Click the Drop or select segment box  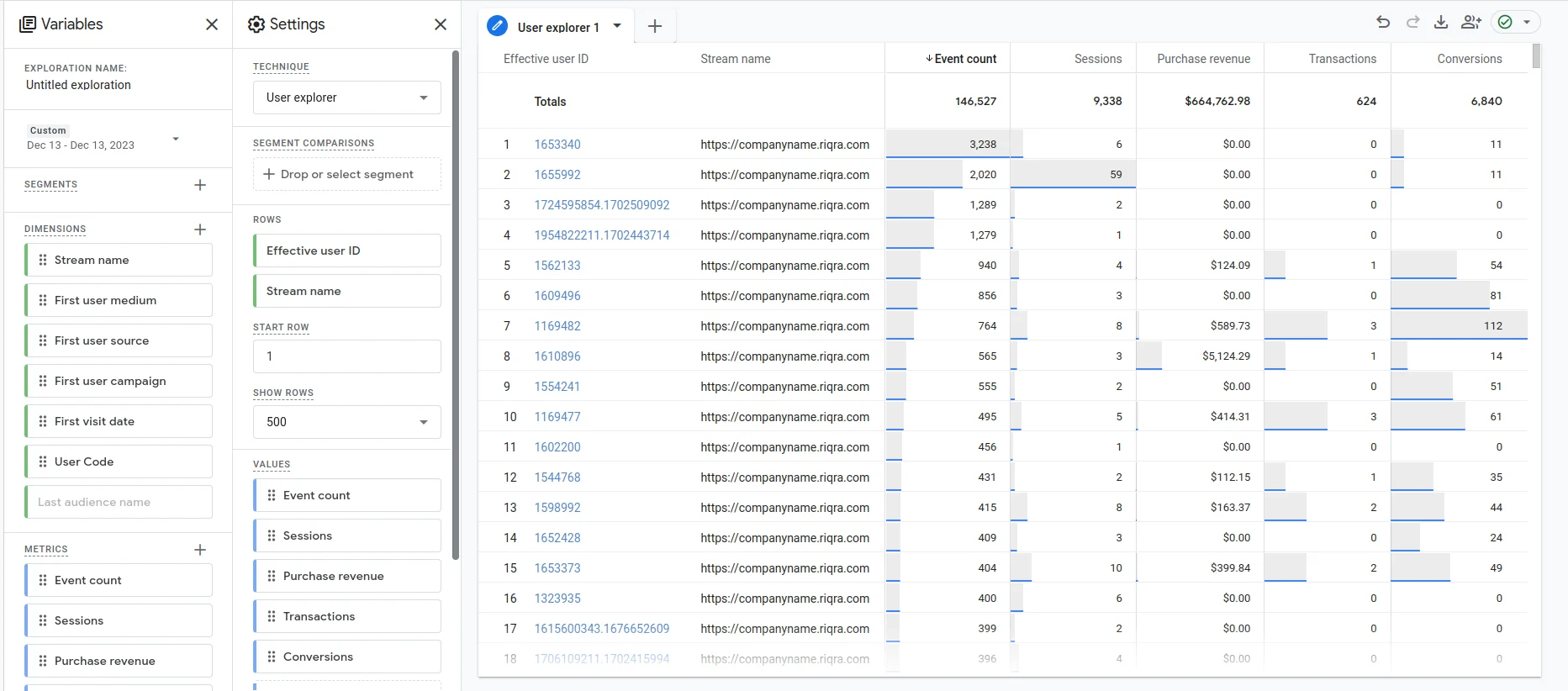347,174
